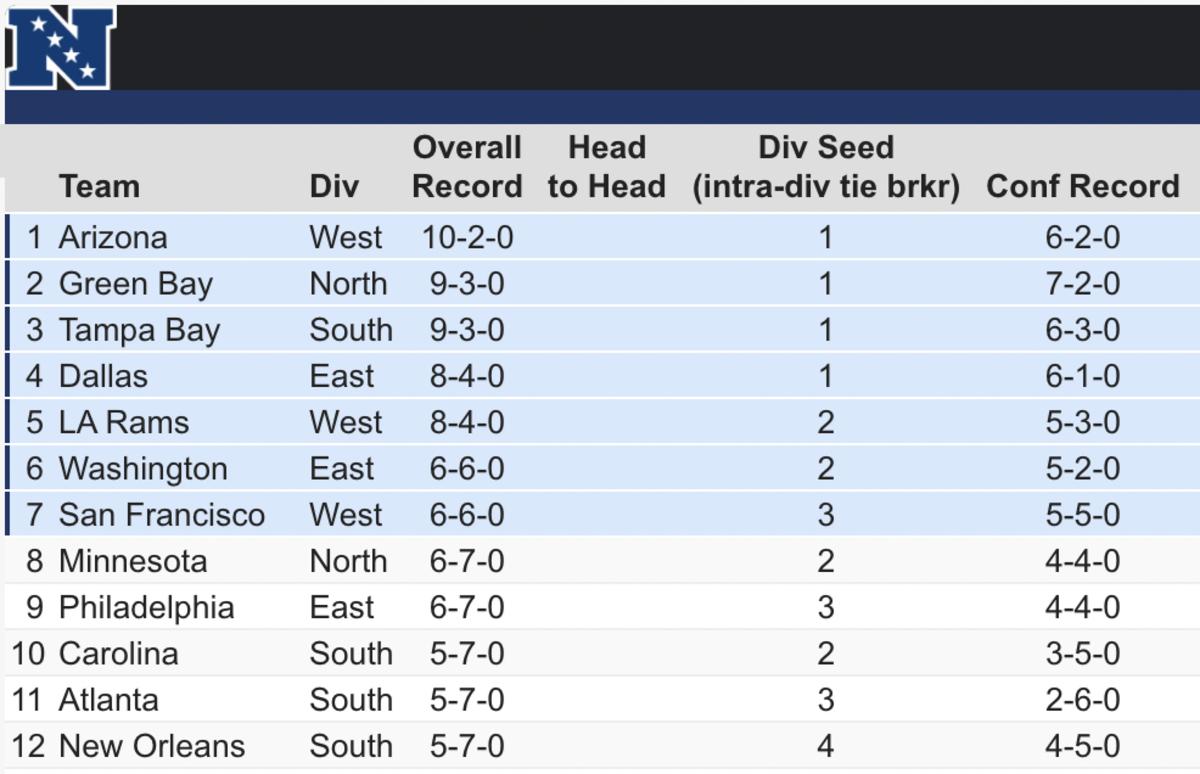Click the Head to Head column header
This screenshot has width=1200, height=774.
607,166
